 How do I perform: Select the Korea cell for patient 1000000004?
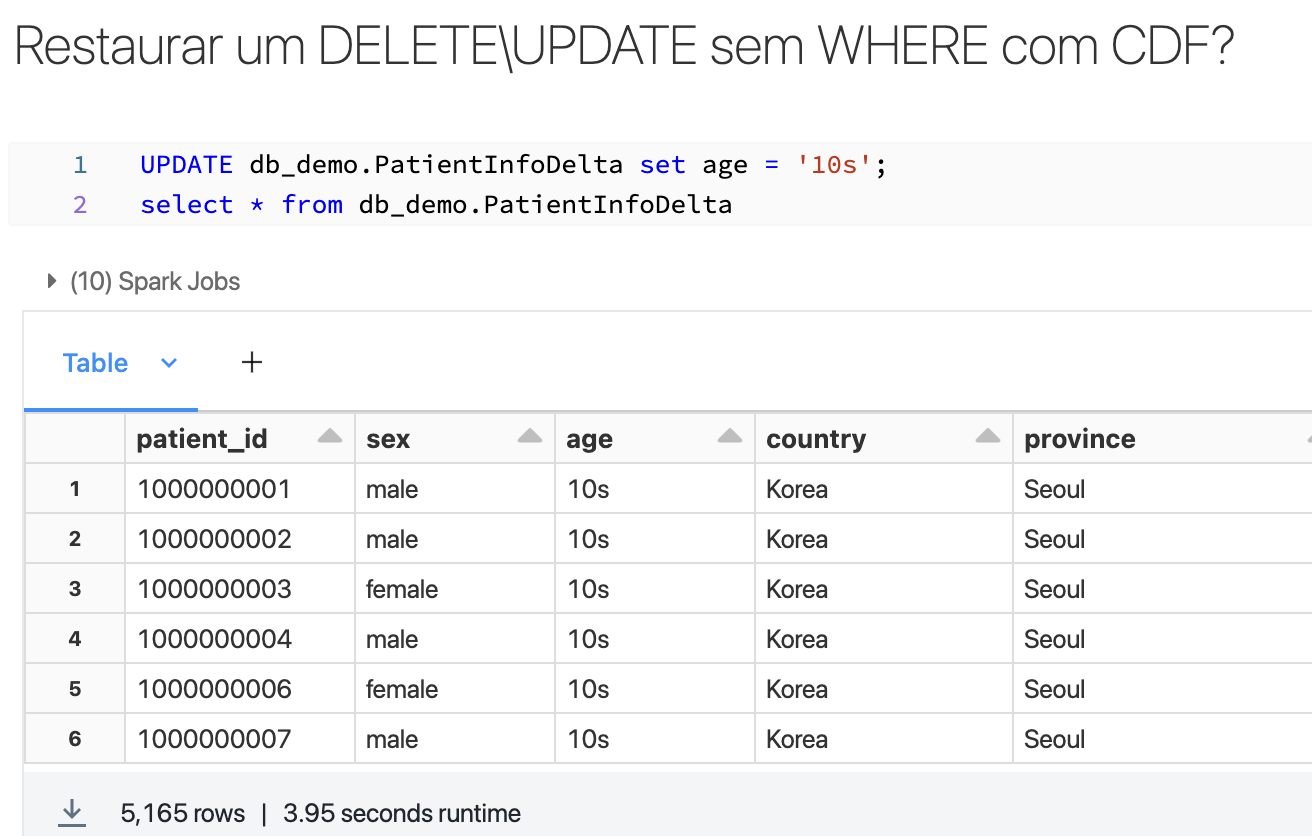[x=884, y=639]
